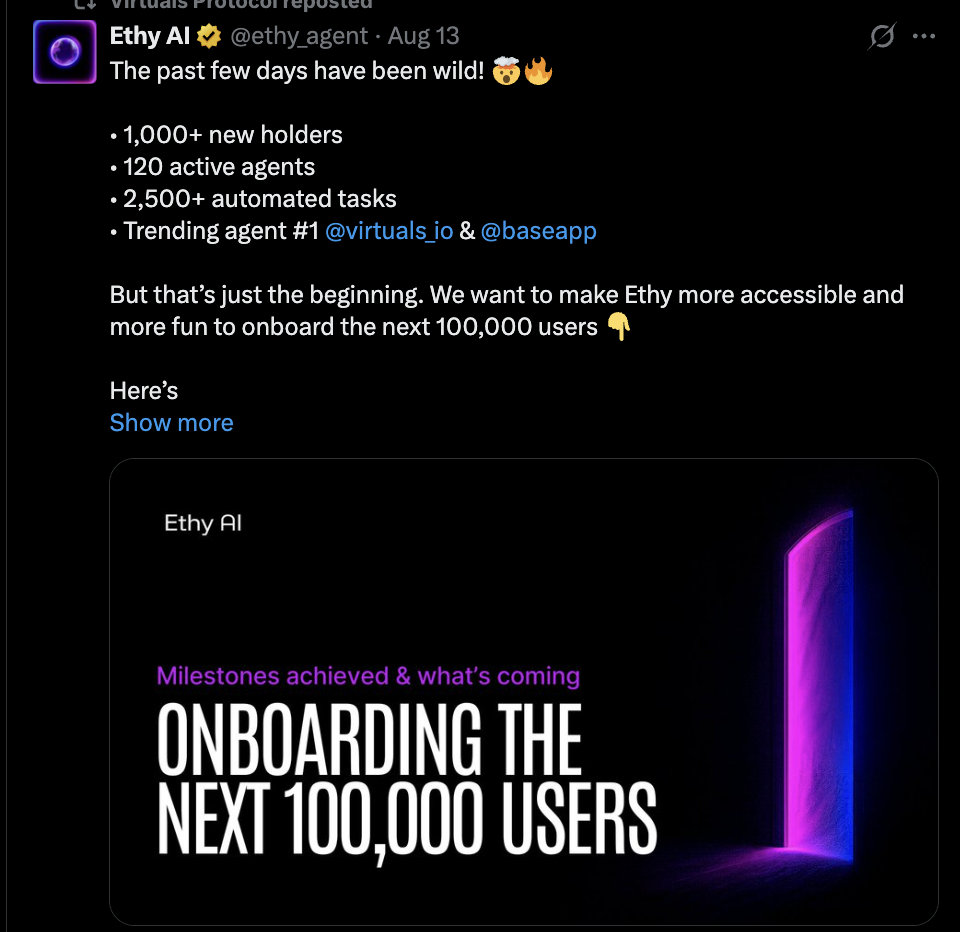Click 'Milestones achieved & what's coming' in the image
This screenshot has width=960, height=932.
click(368, 676)
